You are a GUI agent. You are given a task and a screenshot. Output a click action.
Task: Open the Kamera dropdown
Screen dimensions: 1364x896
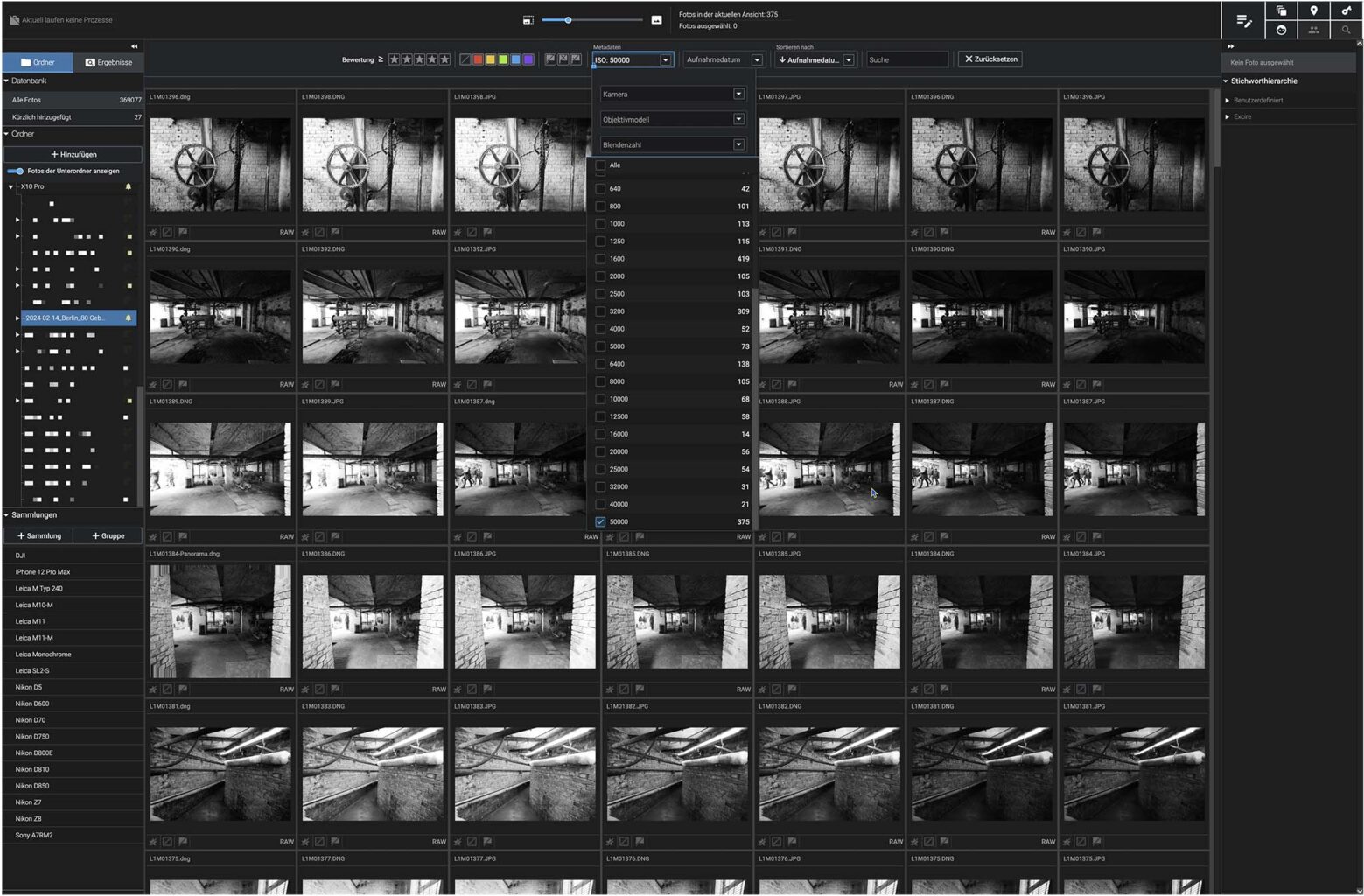[x=672, y=94]
